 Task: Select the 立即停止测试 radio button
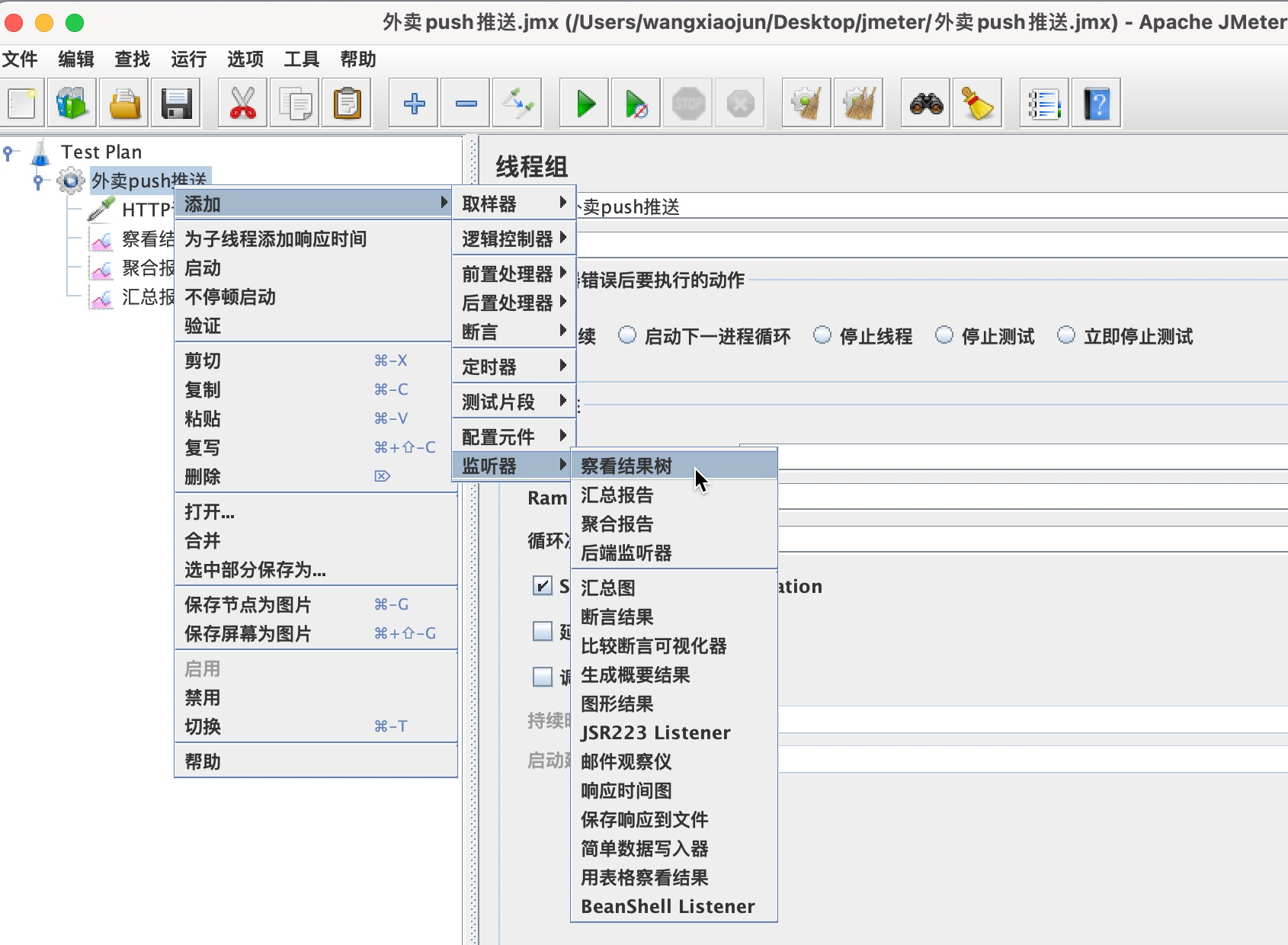[1066, 335]
